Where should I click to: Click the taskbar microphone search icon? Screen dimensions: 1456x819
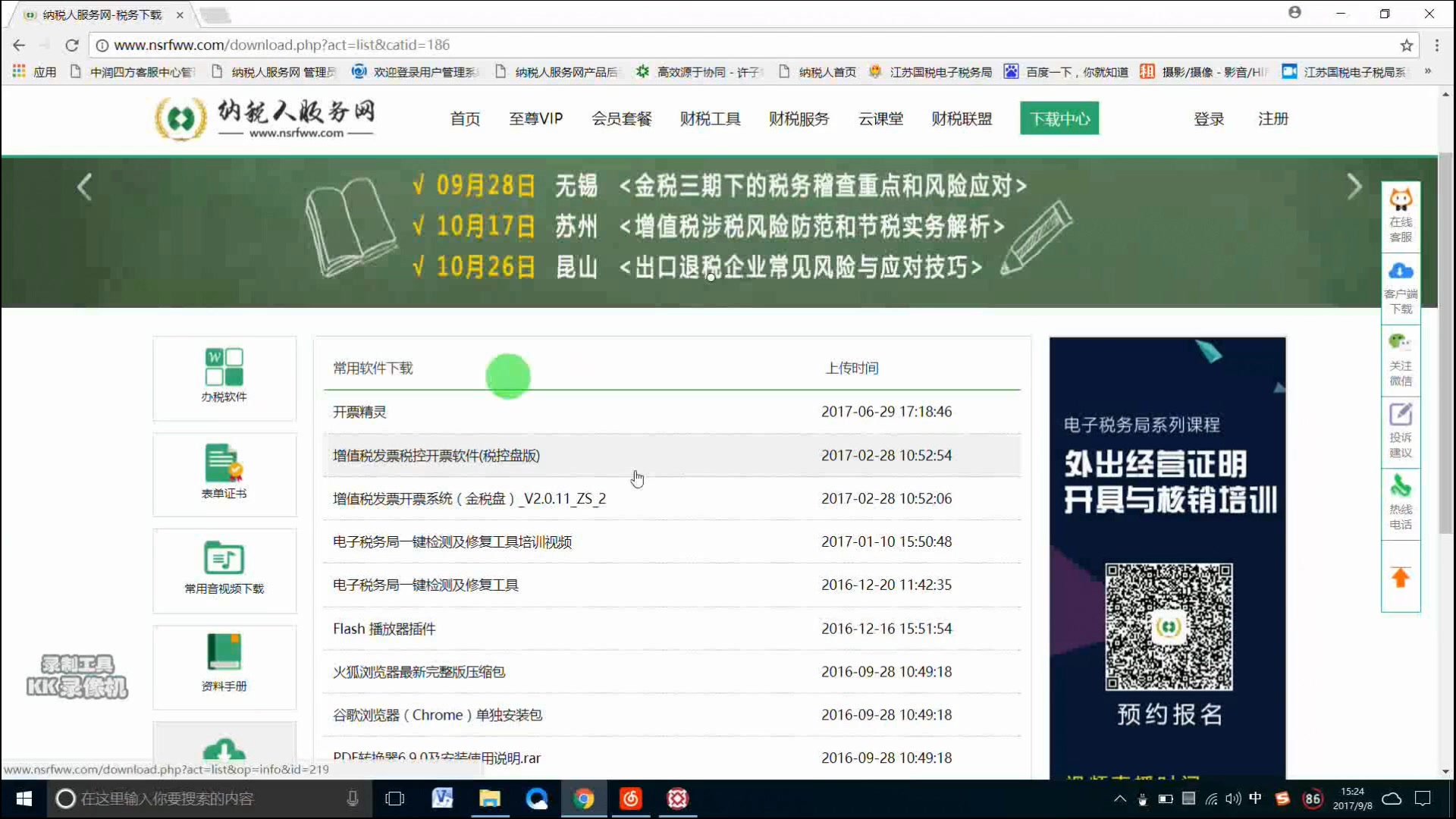(353, 799)
